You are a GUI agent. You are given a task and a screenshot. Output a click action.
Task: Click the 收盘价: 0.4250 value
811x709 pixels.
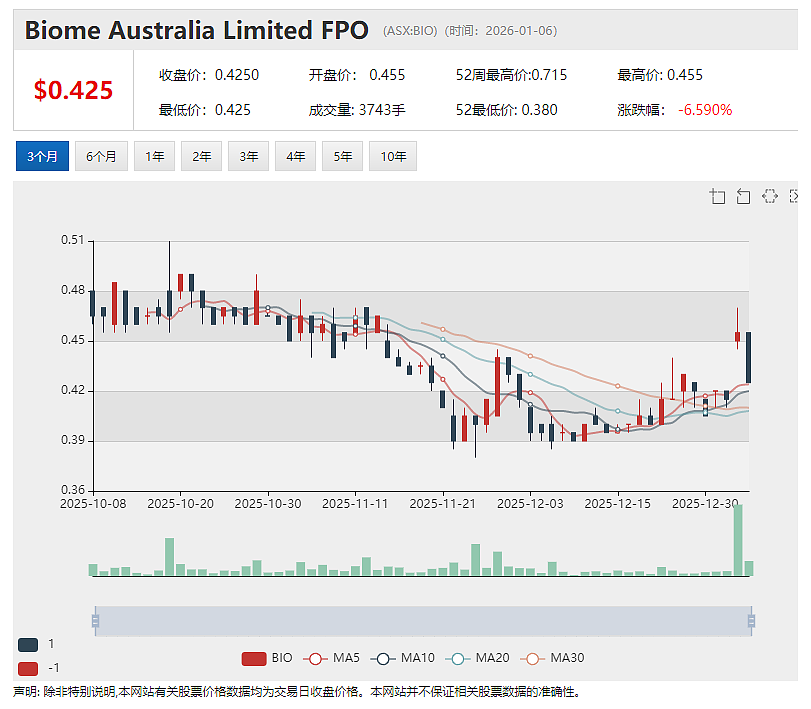[x=209, y=76]
